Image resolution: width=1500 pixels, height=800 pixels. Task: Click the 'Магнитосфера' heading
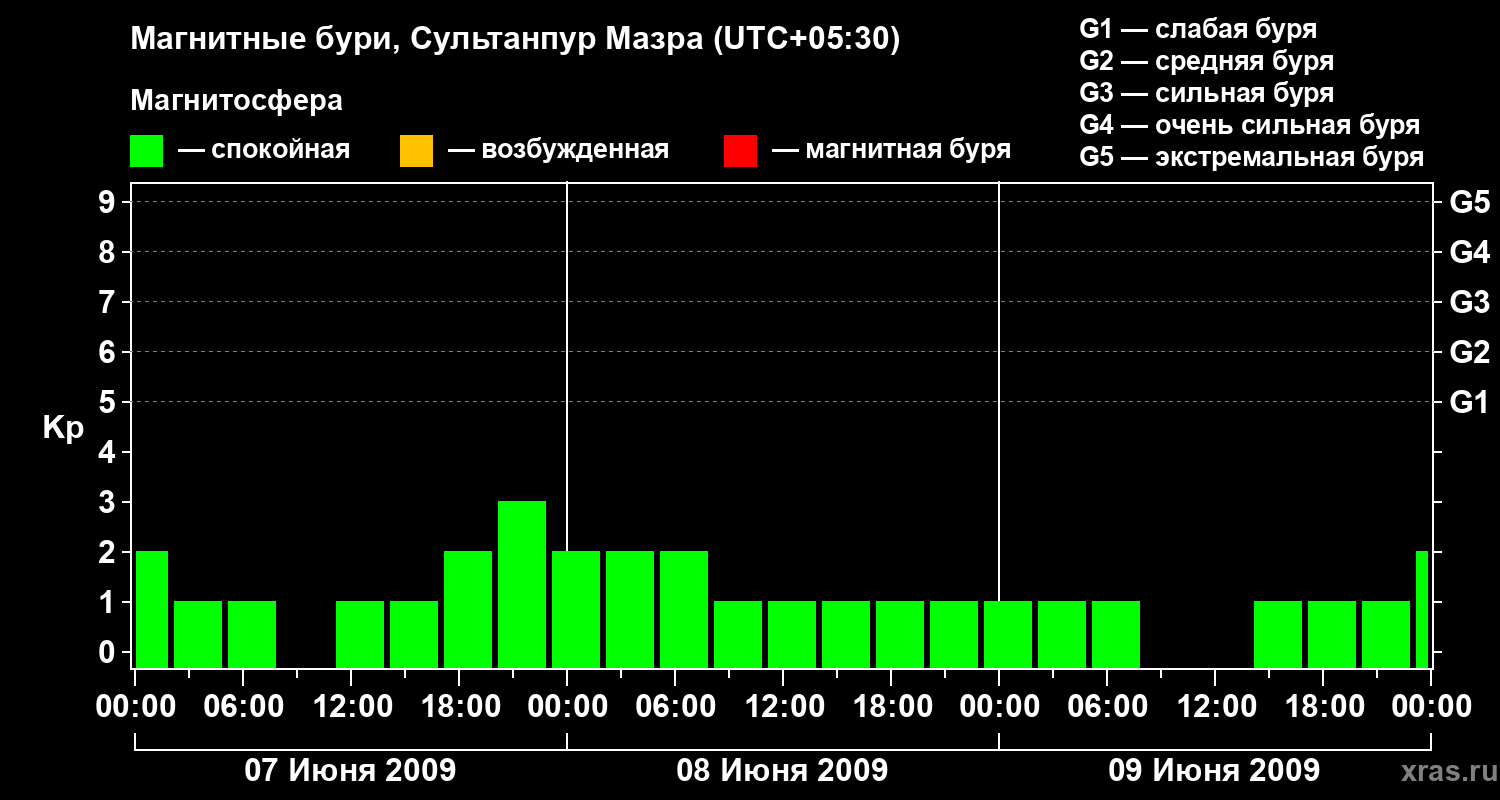click(x=237, y=101)
